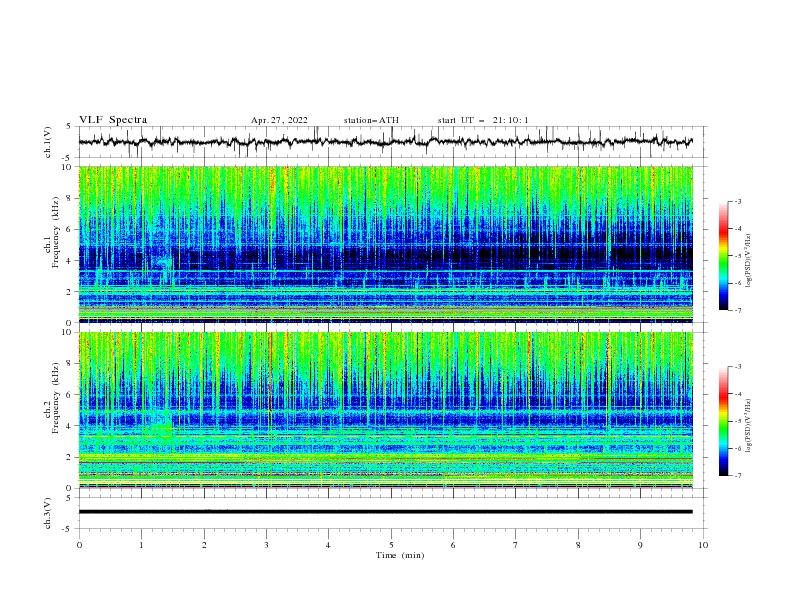Click the "-3" label on ch.1 colorbar

coord(737,201)
